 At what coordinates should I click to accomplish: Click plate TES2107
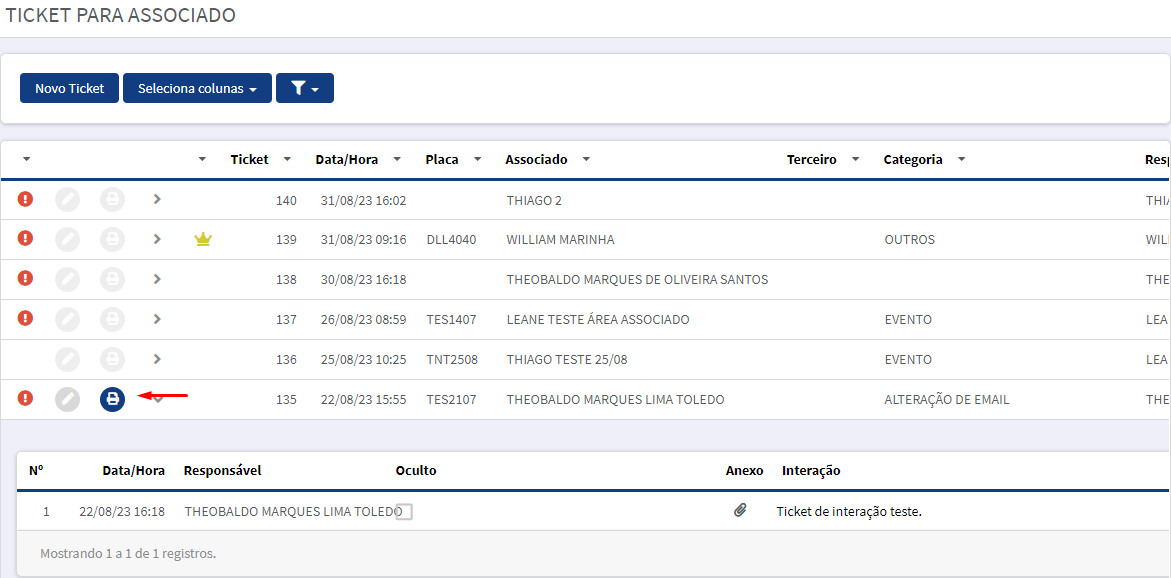[x=451, y=400]
